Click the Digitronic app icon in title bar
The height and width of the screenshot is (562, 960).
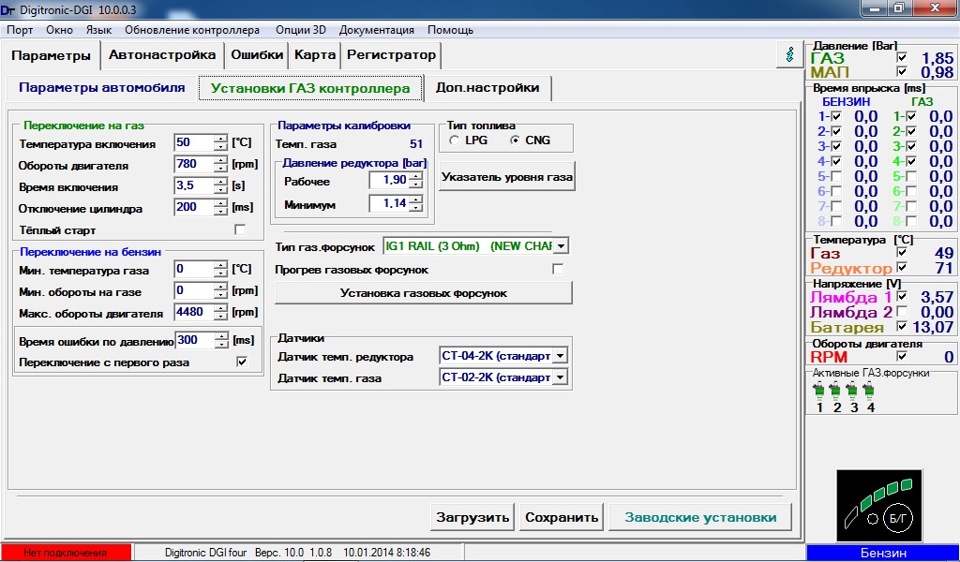click(x=8, y=10)
